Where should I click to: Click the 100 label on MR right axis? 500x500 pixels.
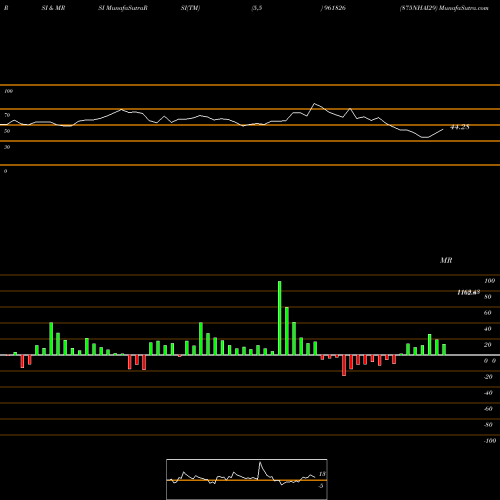pos(489,281)
